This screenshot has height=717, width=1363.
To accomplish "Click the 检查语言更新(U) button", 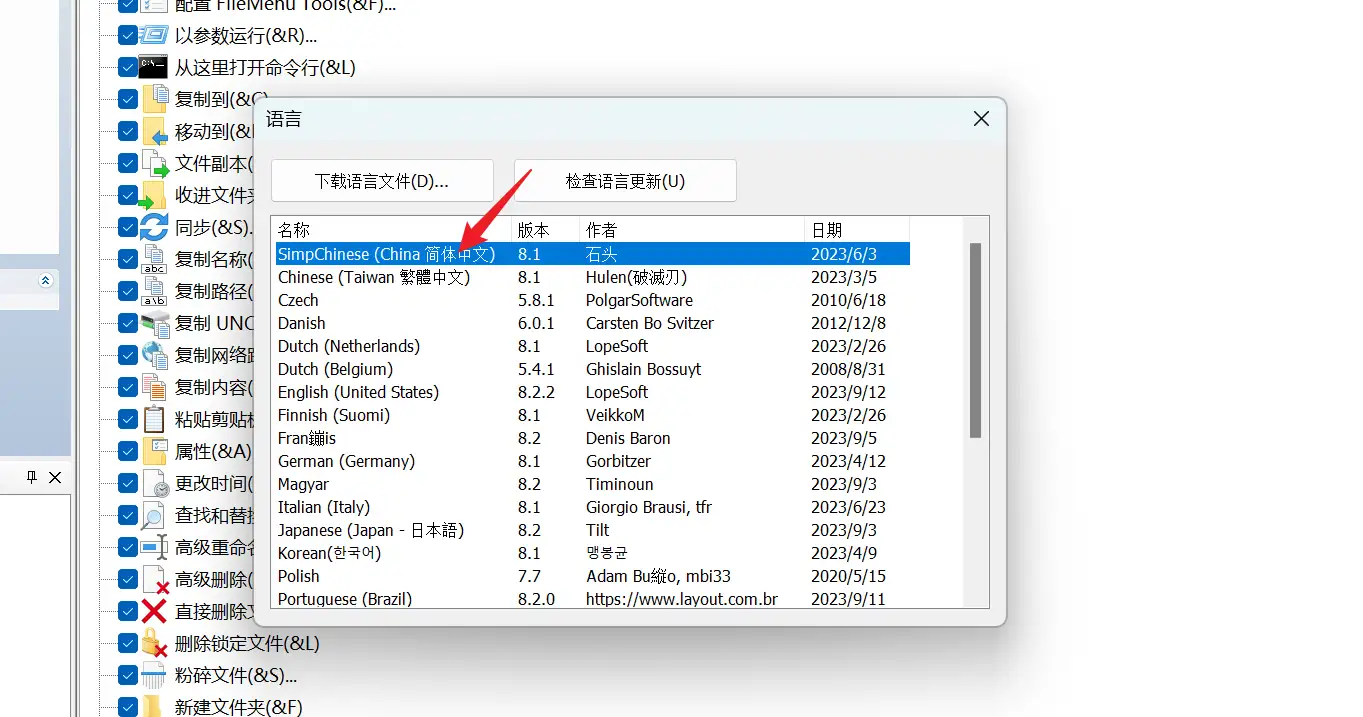I will click(624, 180).
